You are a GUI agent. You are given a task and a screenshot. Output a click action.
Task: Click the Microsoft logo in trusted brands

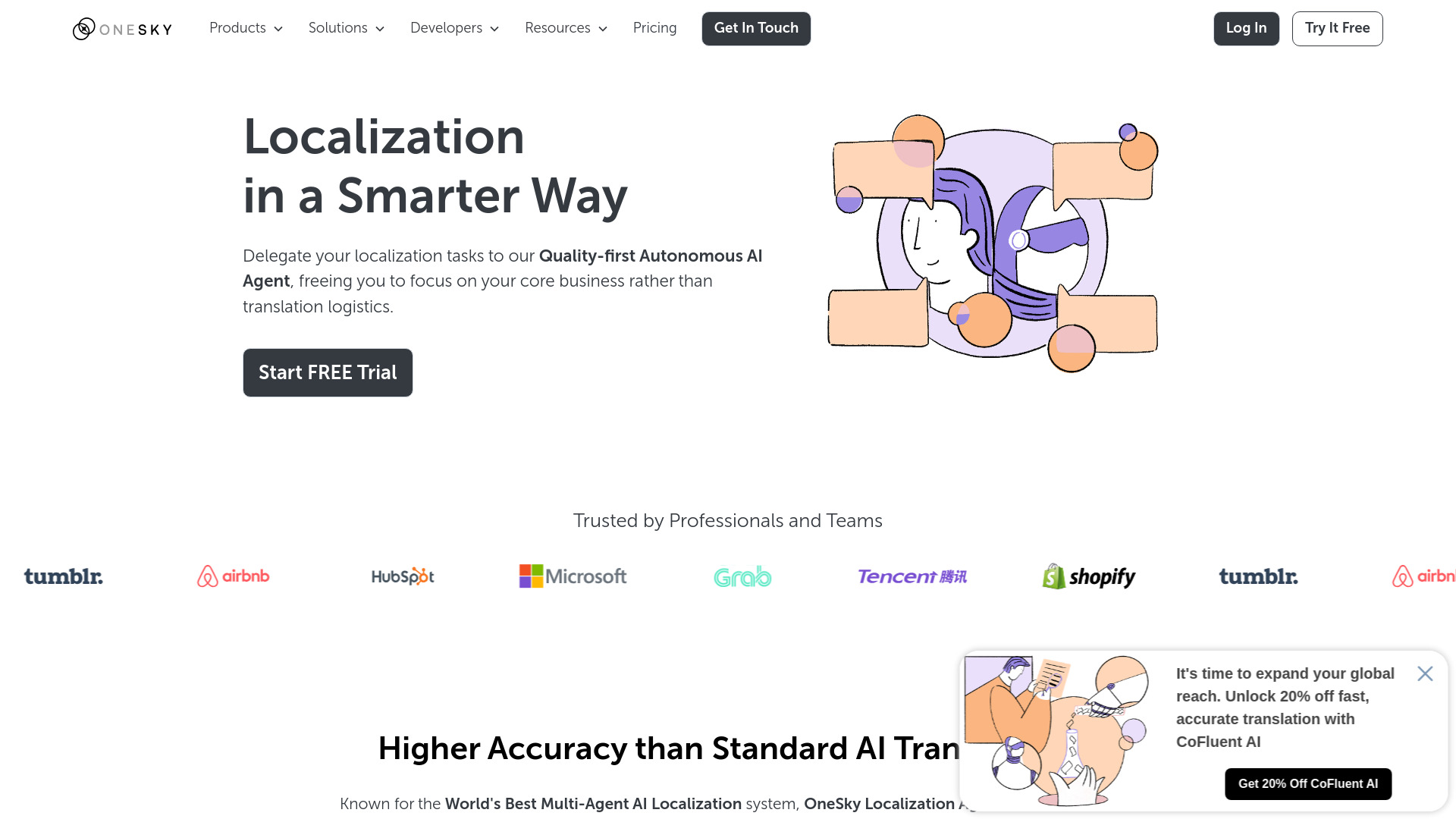[x=572, y=576]
